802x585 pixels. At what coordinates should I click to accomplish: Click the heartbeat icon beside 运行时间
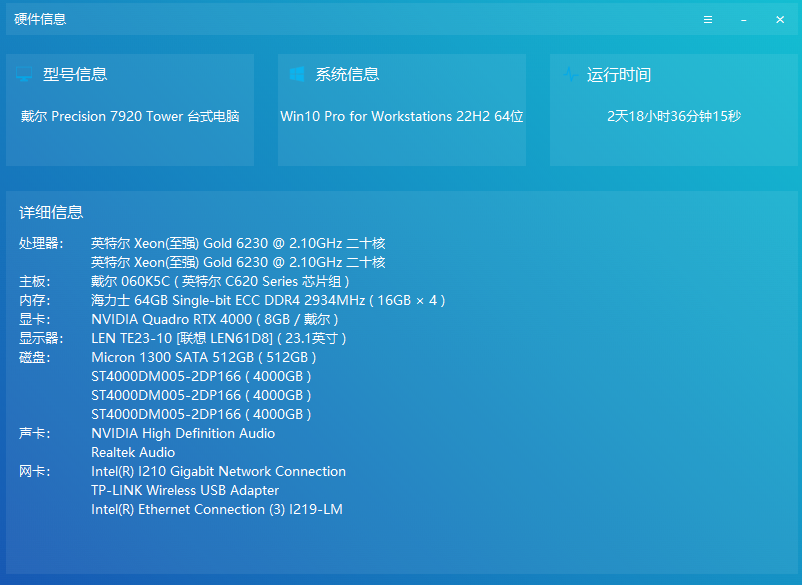click(x=569, y=74)
